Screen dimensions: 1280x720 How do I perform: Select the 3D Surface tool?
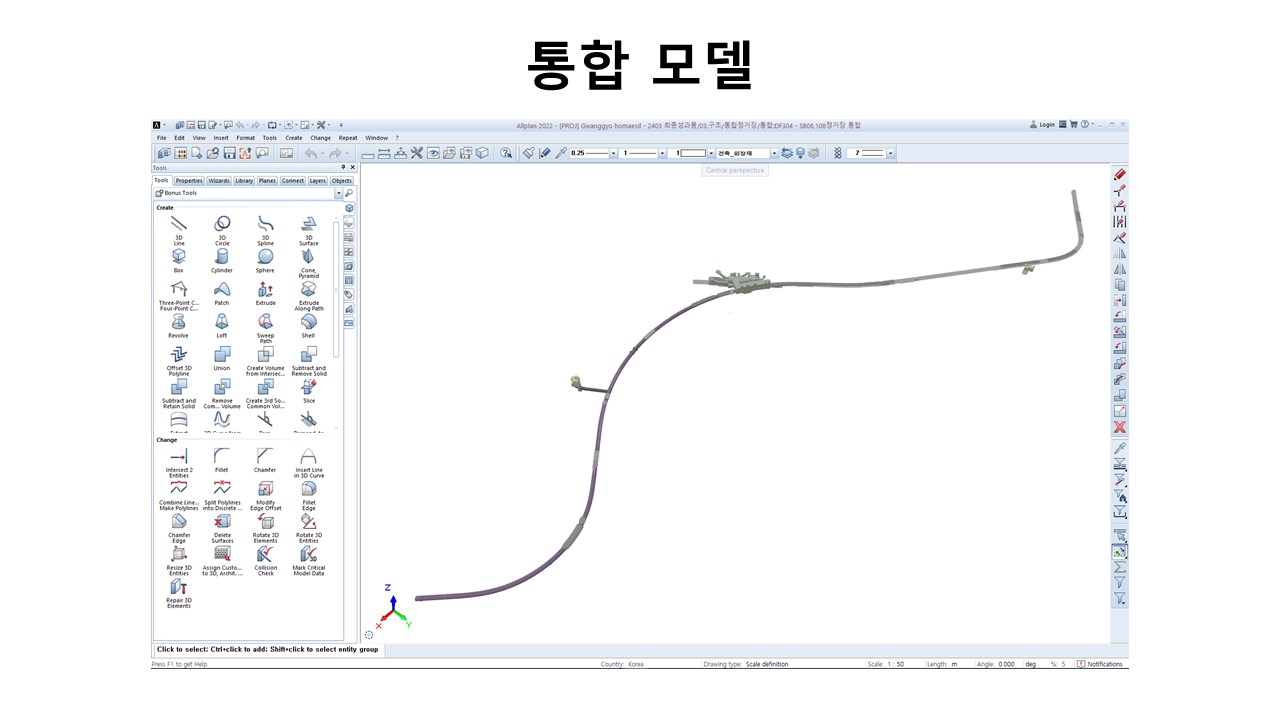pyautogui.click(x=309, y=229)
